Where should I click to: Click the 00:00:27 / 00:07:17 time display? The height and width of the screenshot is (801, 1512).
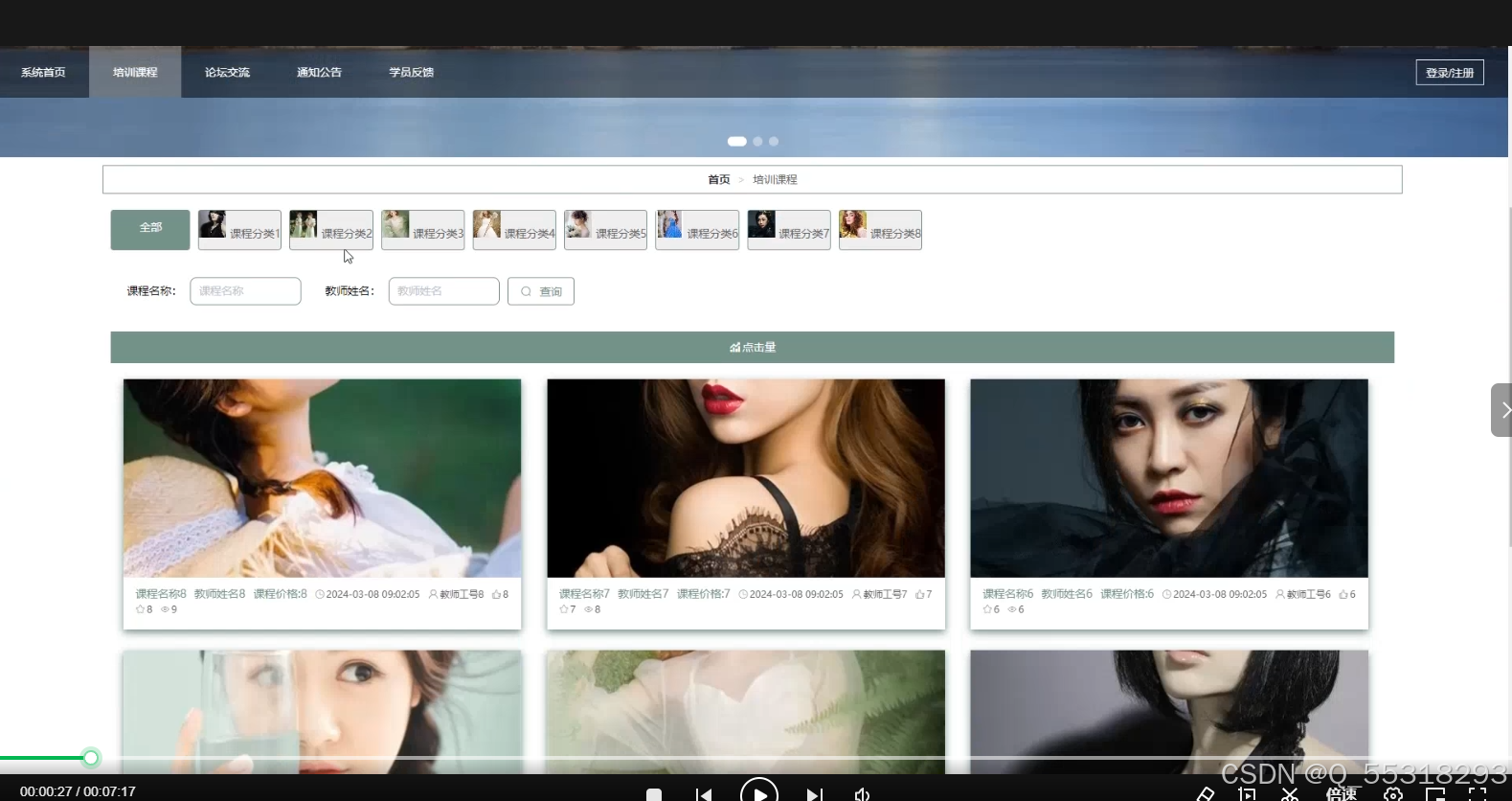(x=78, y=791)
